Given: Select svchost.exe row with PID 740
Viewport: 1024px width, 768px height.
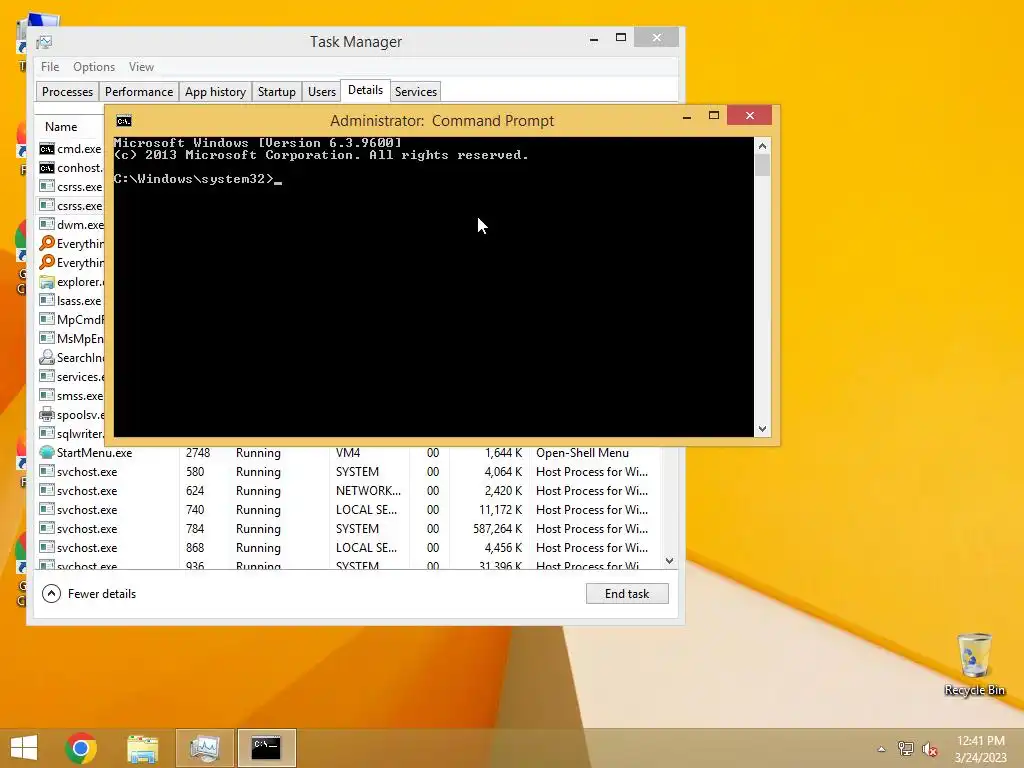Looking at the screenshot, I should point(347,509).
